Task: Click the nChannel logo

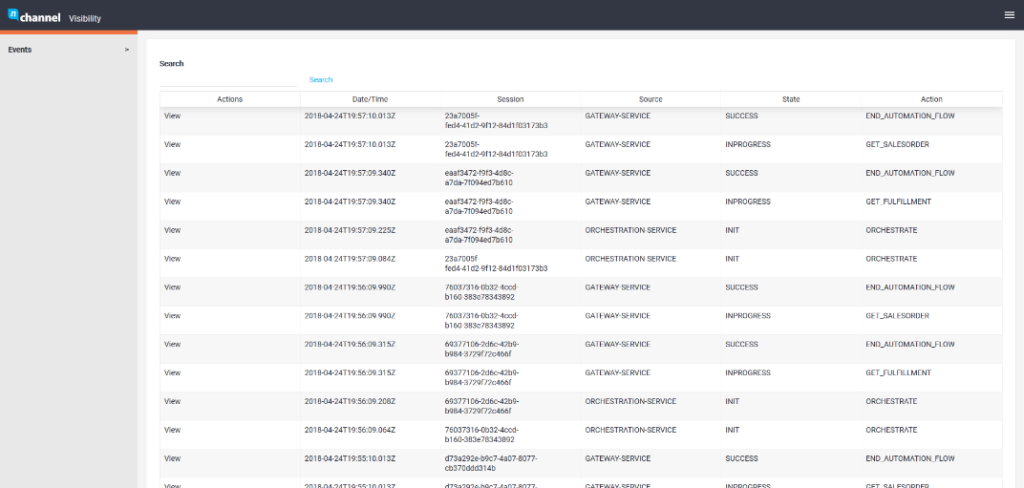Action: coord(34,15)
